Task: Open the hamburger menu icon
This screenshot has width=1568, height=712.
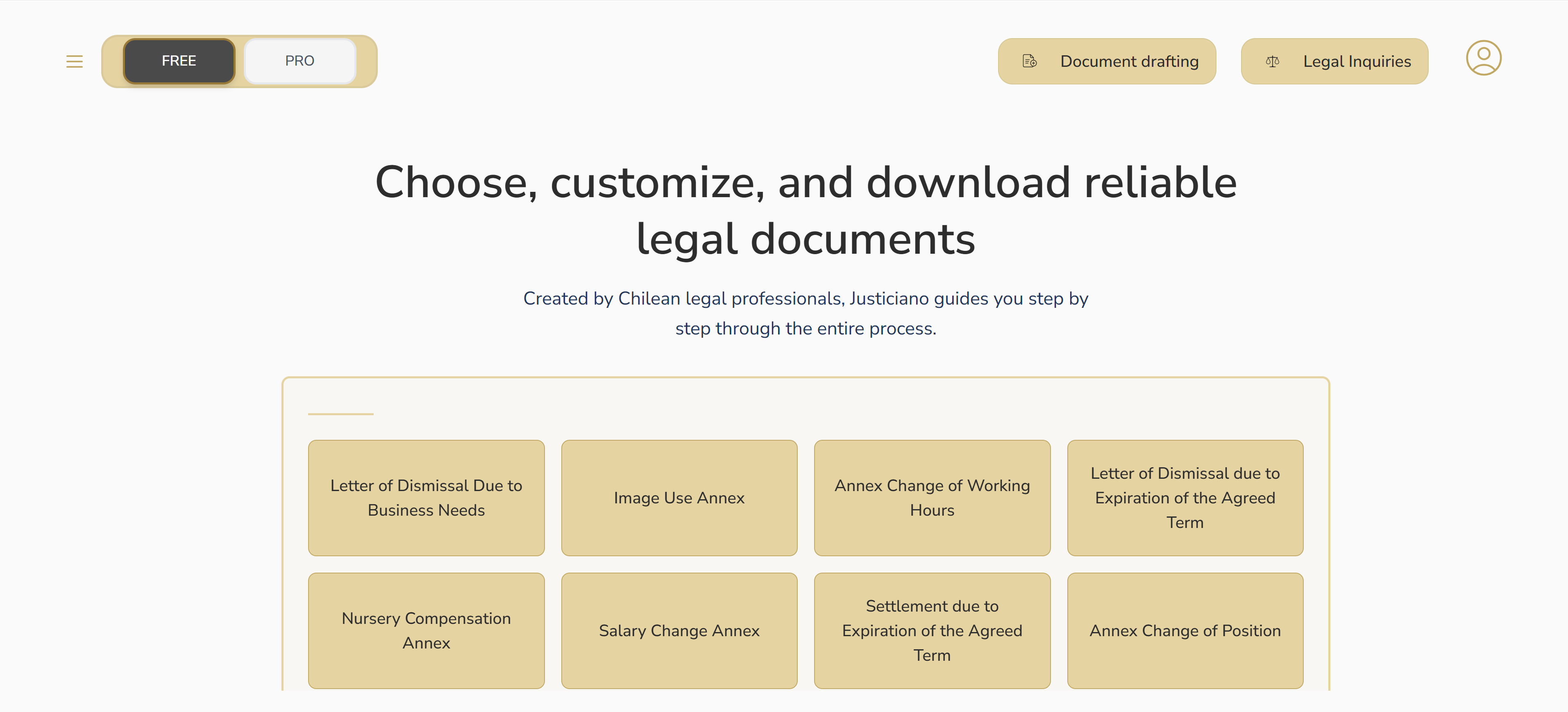Action: point(74,61)
